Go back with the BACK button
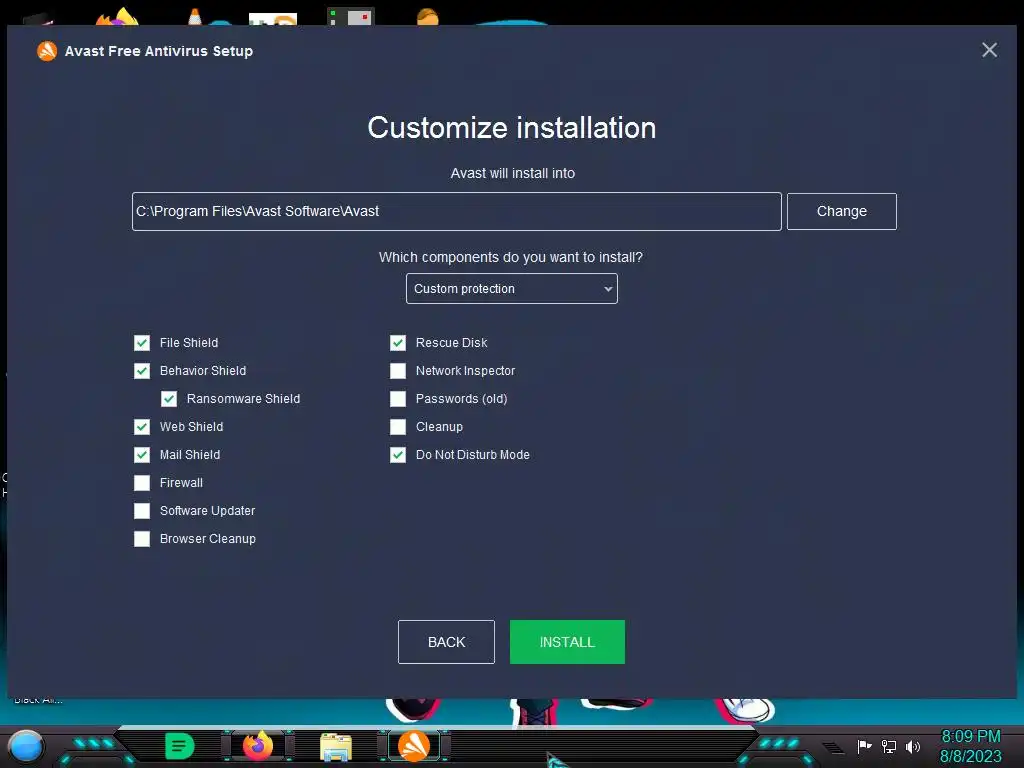This screenshot has height=768, width=1024. pyautogui.click(x=446, y=642)
